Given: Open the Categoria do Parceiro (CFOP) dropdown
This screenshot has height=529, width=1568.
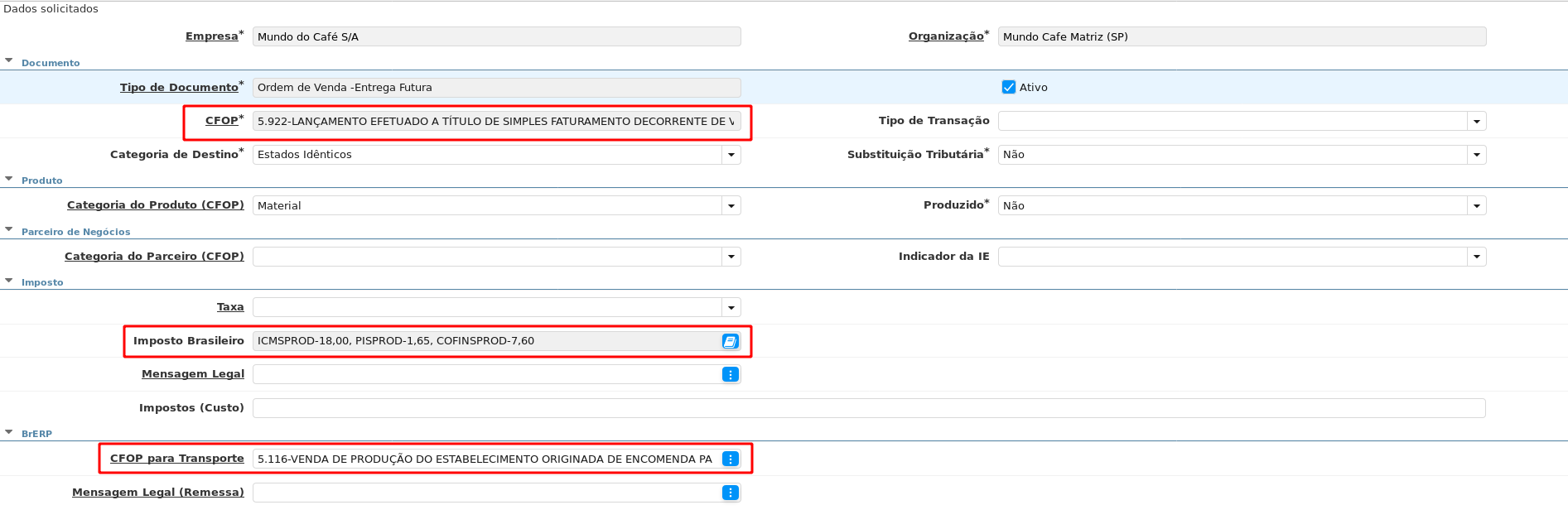Looking at the screenshot, I should tap(731, 257).
